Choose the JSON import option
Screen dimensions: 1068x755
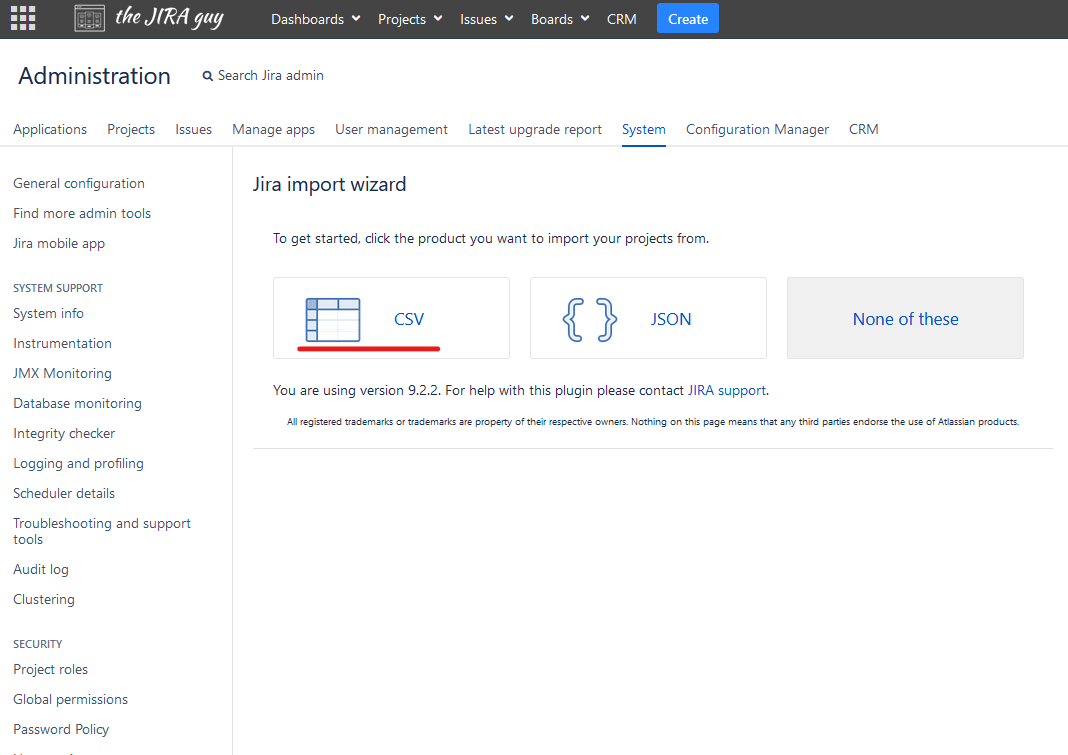point(648,318)
